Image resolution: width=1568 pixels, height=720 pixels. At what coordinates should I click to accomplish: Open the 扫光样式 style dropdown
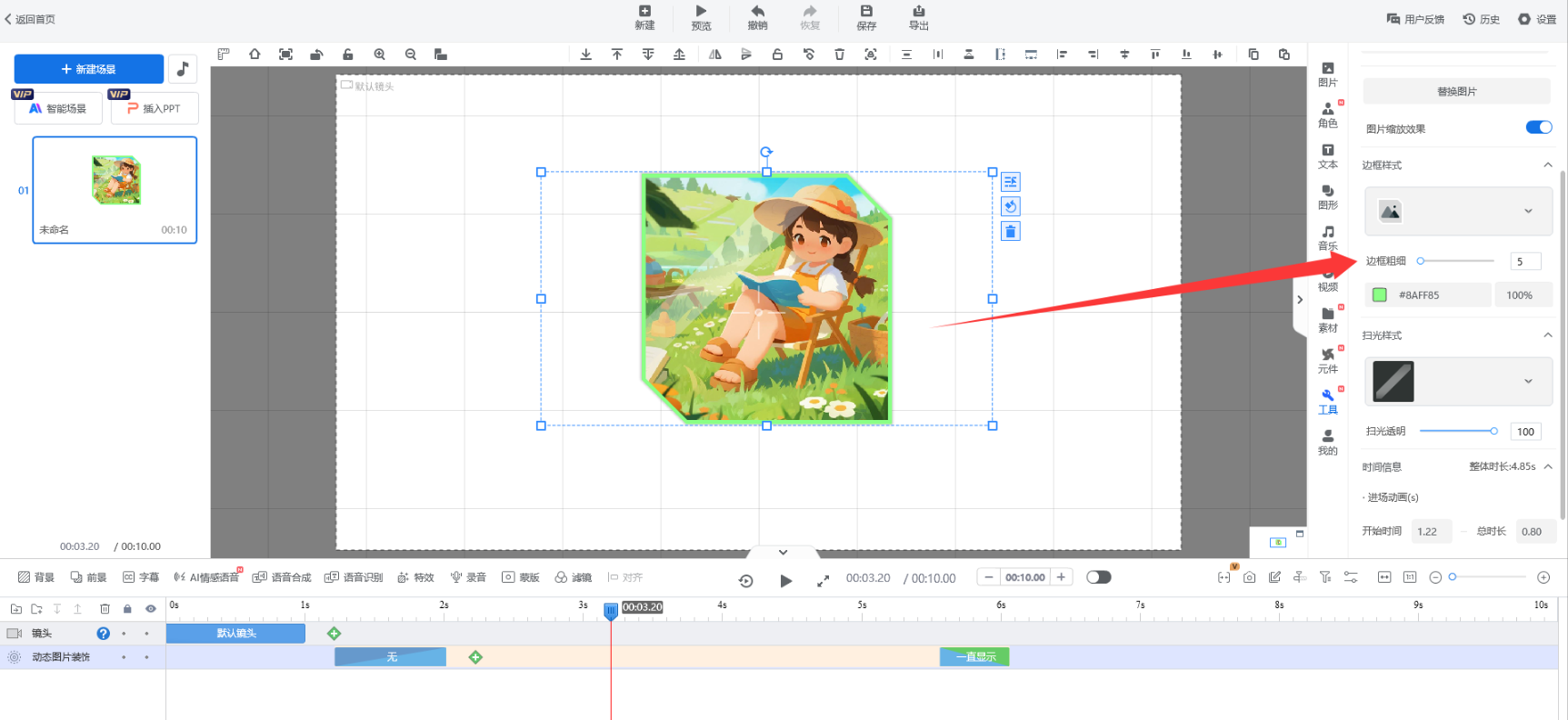[x=1458, y=382]
